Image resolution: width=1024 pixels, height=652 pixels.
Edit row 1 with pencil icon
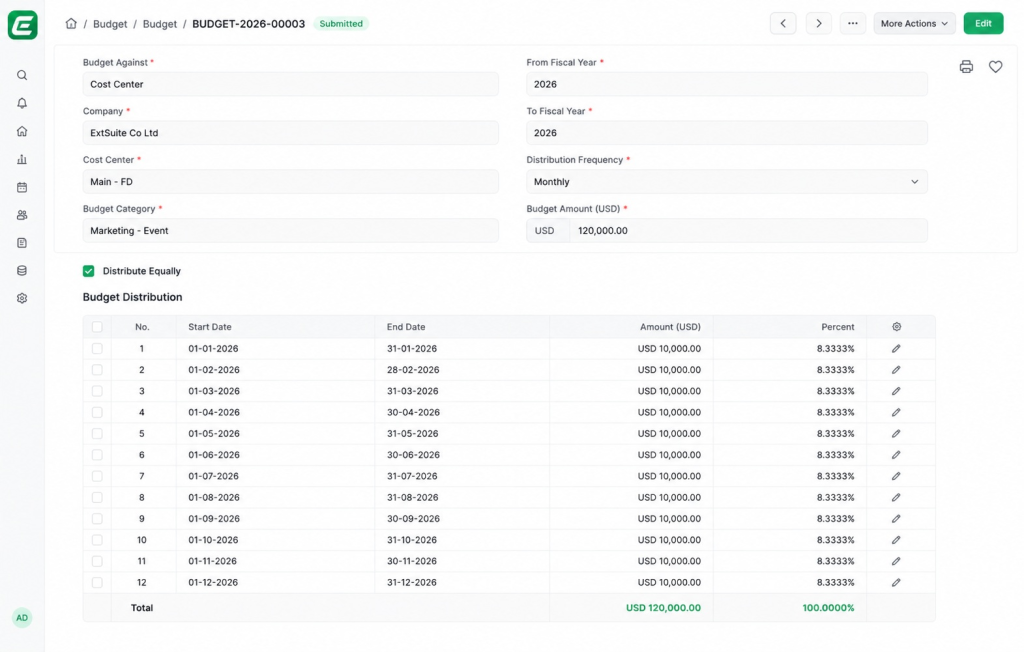coord(896,349)
